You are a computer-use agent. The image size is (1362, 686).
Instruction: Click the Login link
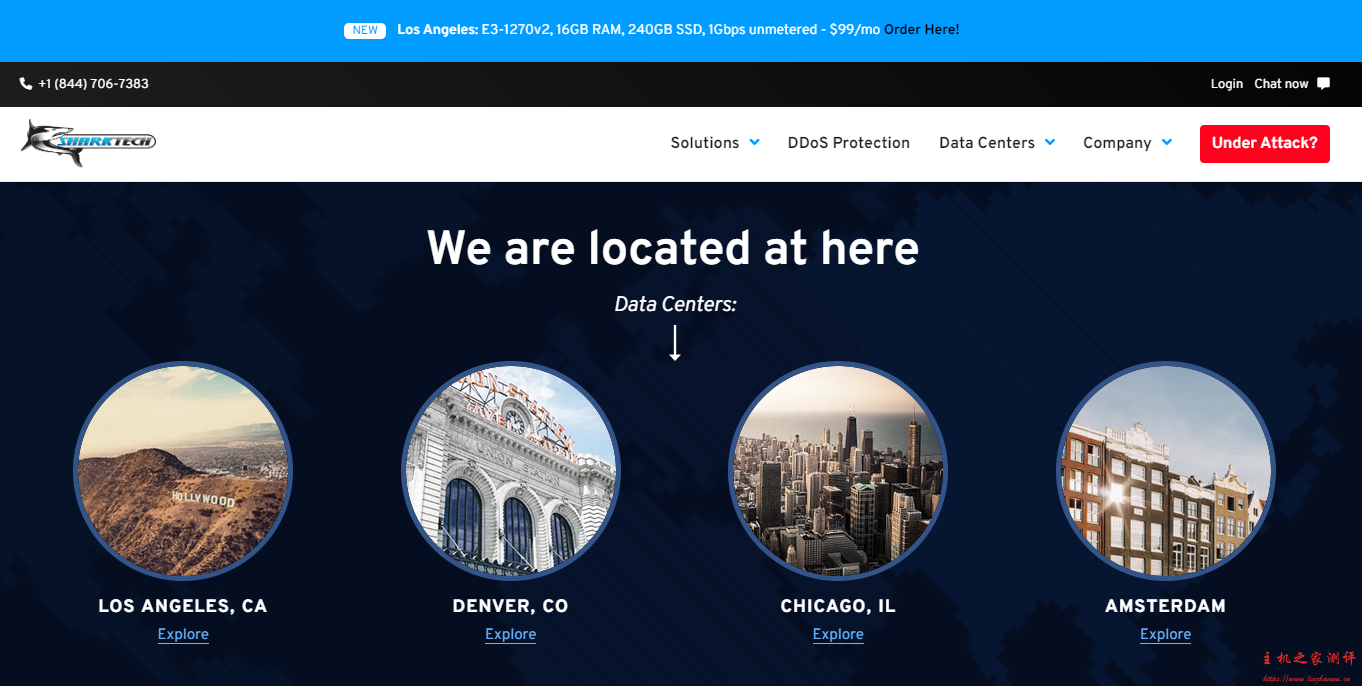[1226, 84]
